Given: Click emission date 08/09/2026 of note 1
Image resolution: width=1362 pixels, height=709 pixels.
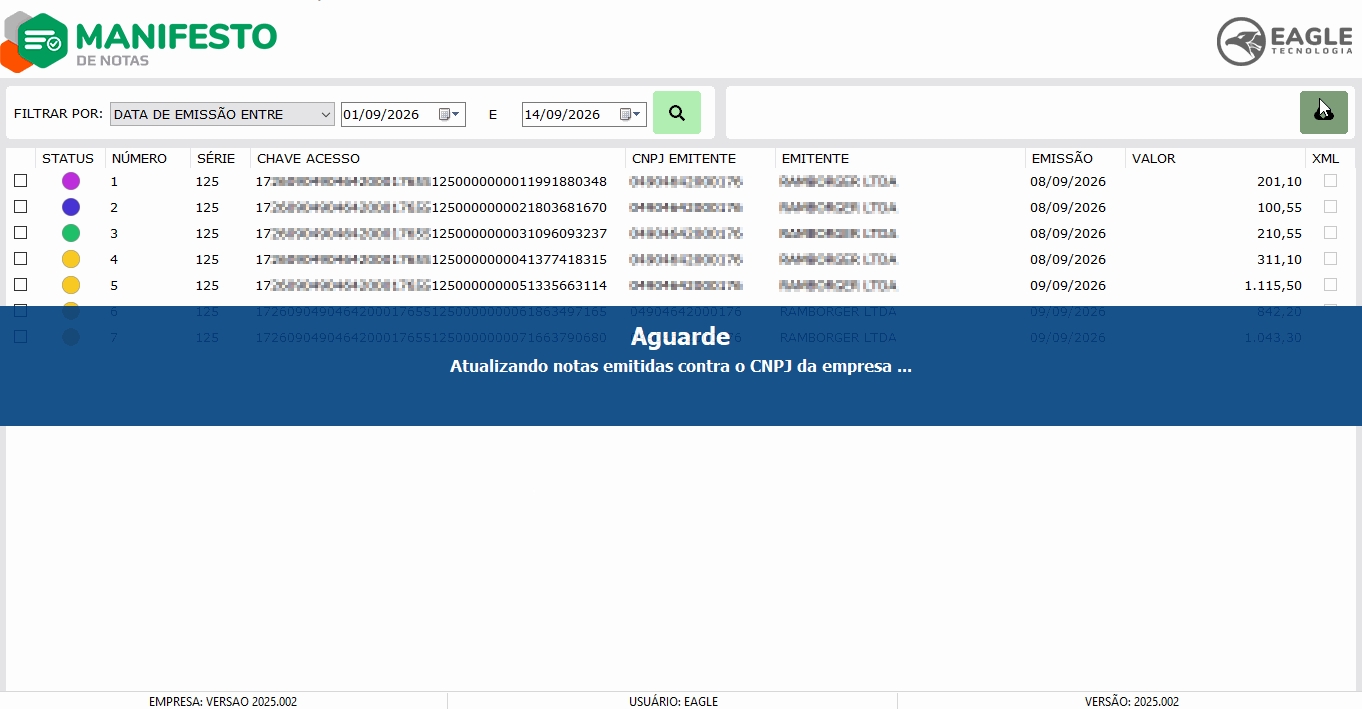Looking at the screenshot, I should click(x=1068, y=182).
